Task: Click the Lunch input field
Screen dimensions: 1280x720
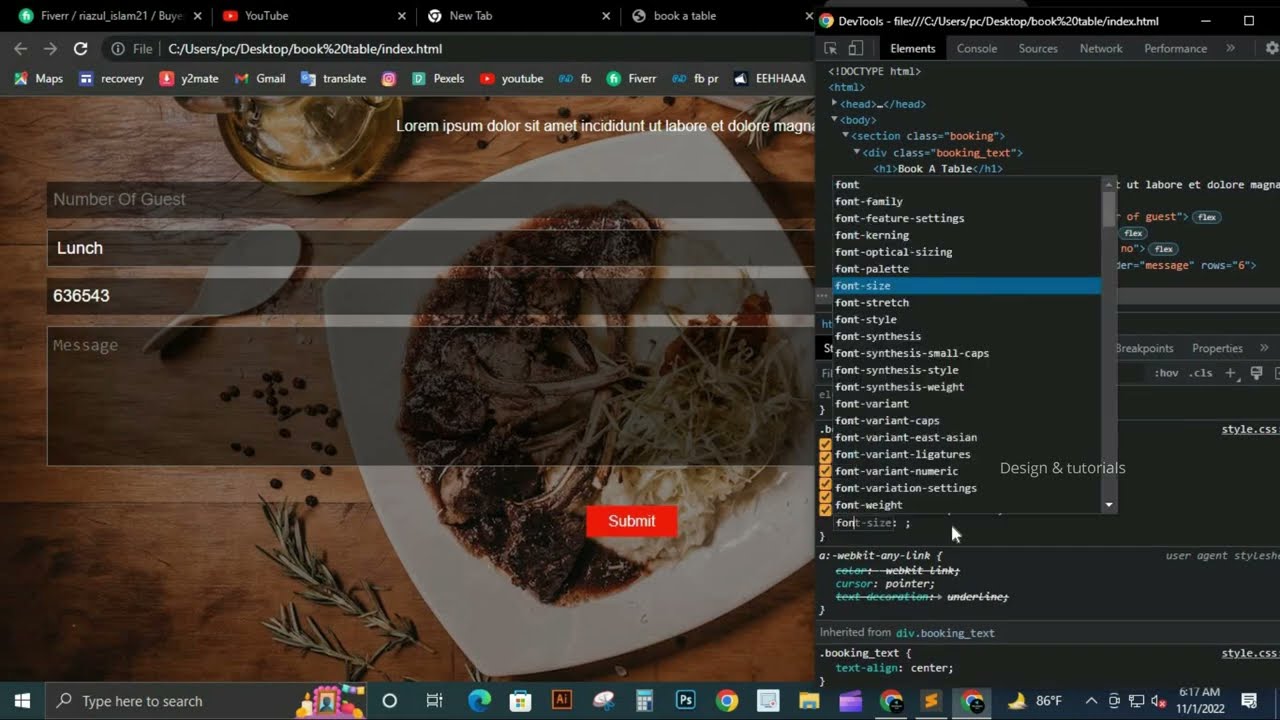Action: tap(431, 248)
